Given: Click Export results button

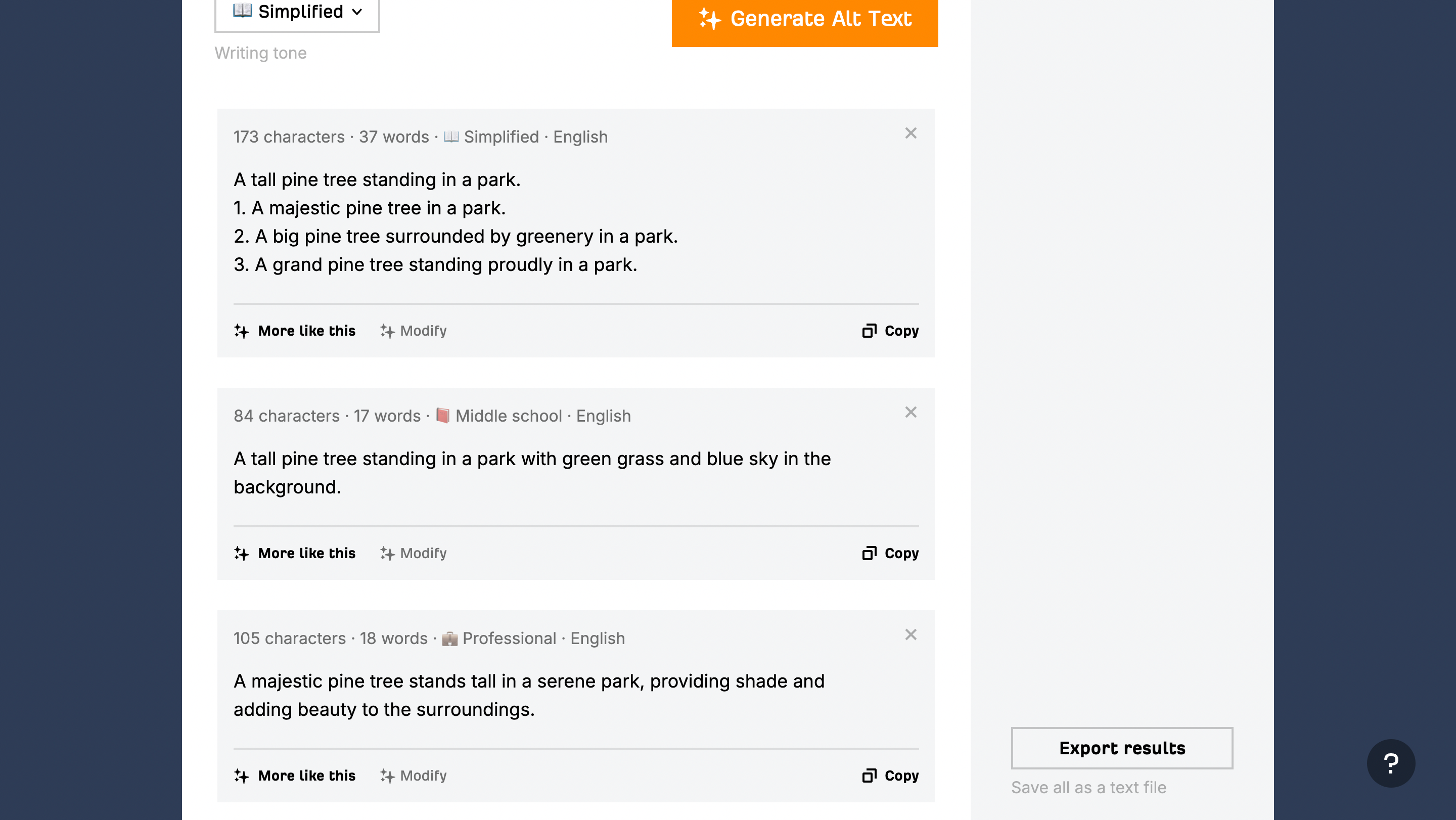Looking at the screenshot, I should (1121, 748).
